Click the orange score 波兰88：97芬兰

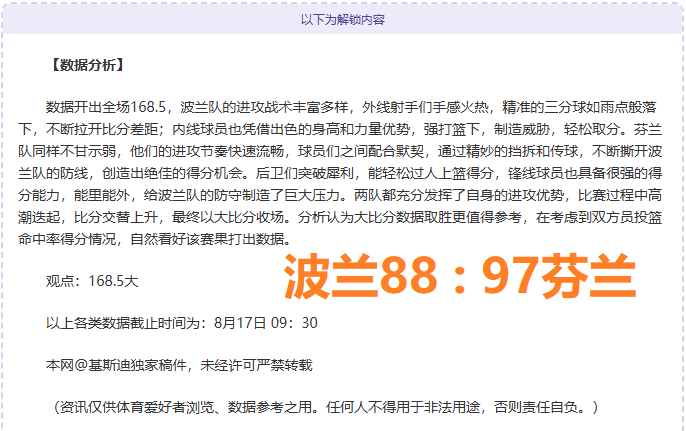pos(460,277)
